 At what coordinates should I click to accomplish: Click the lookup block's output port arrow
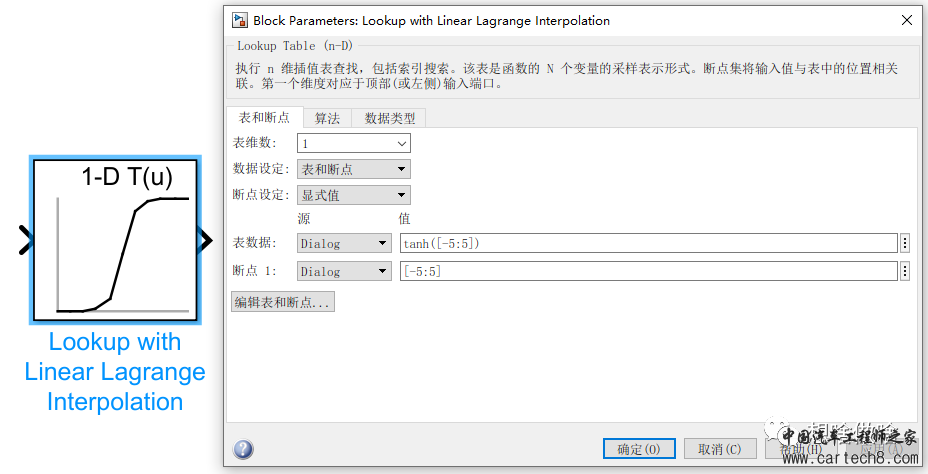pyautogui.click(x=205, y=240)
